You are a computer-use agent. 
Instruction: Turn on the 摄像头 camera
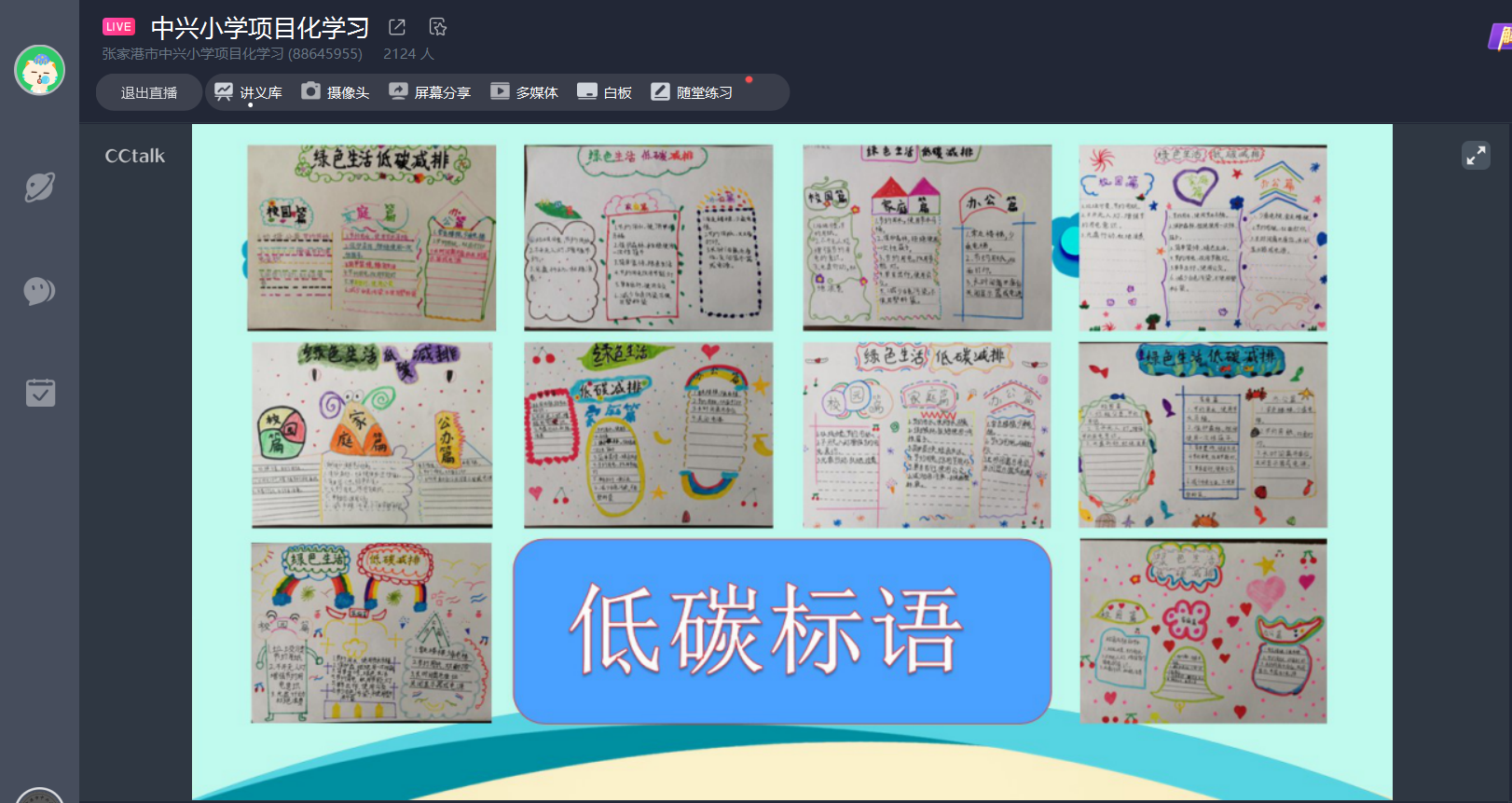(x=336, y=92)
